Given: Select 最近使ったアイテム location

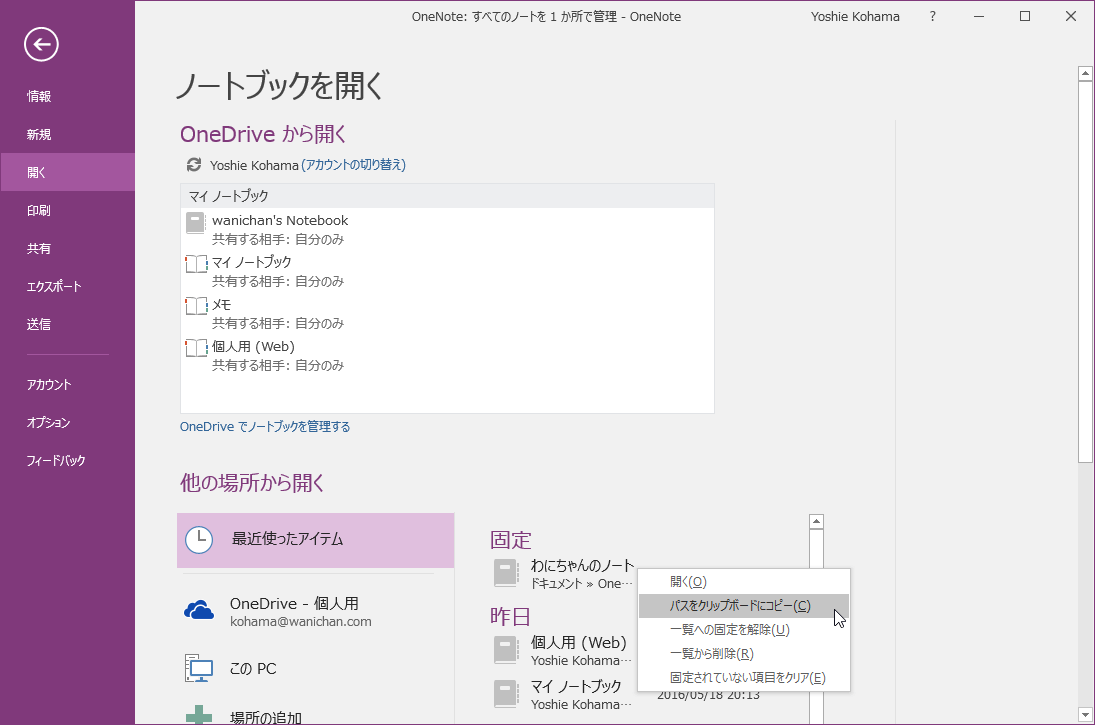Looking at the screenshot, I should (316, 540).
